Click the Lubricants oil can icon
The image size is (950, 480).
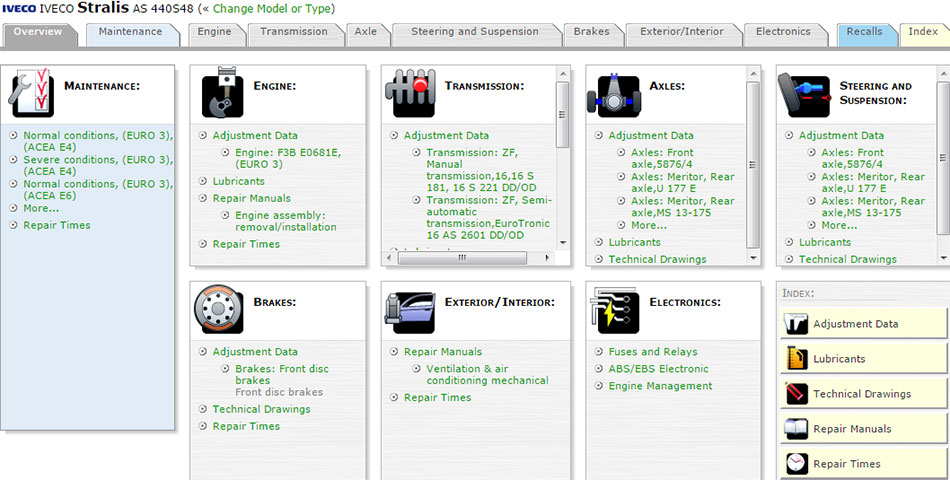(797, 359)
